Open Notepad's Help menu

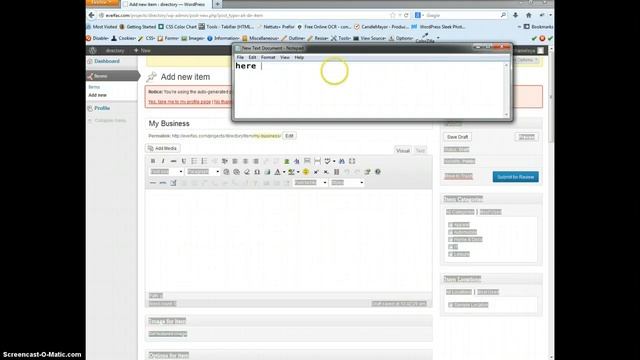[x=299, y=58]
